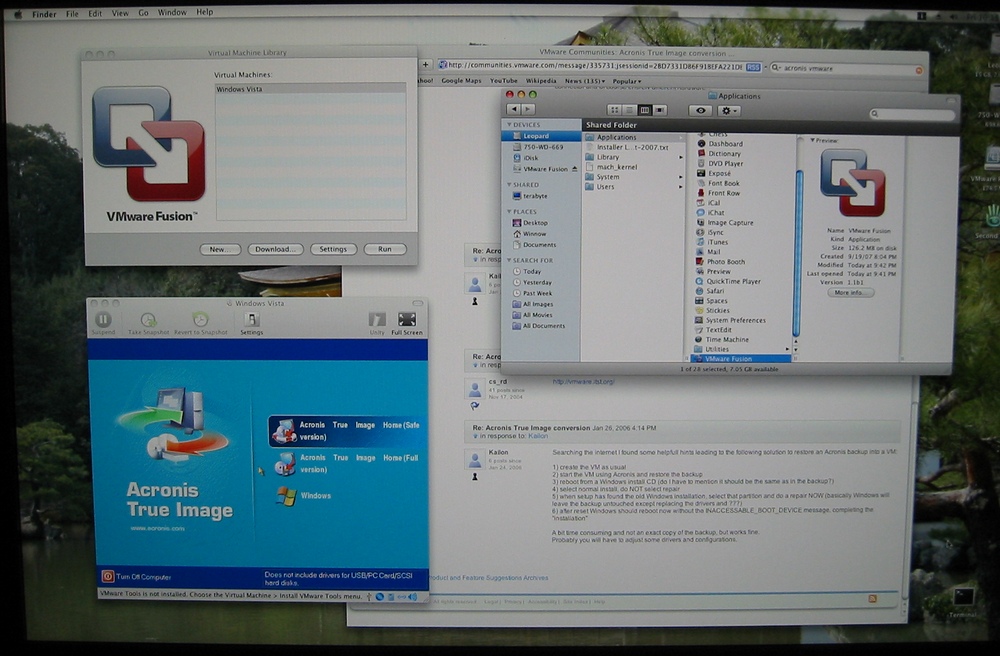1000x656 pixels.
Task: Open the Apple menu
Action: point(17,14)
